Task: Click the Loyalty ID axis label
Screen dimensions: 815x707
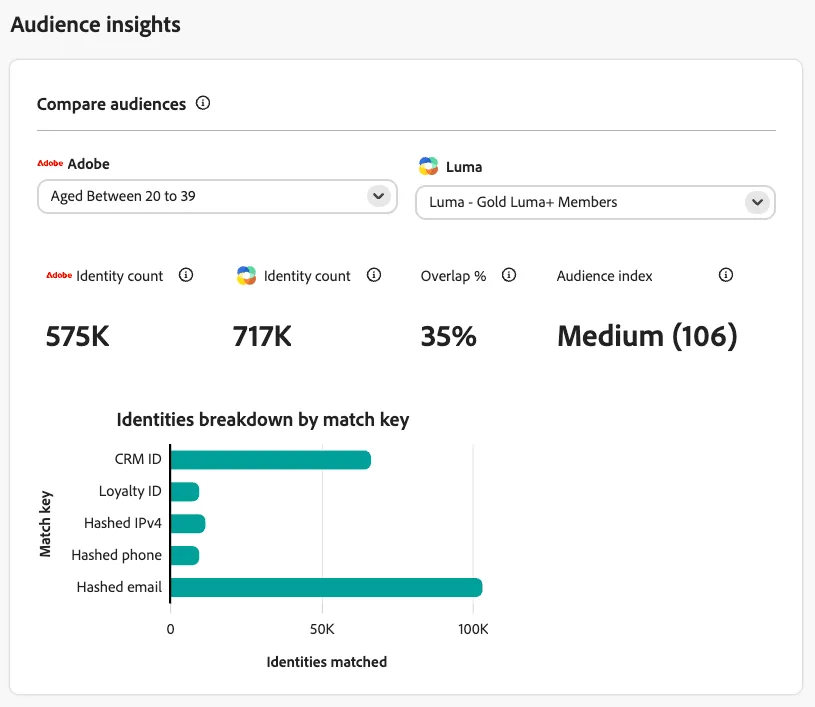Action: point(130,491)
